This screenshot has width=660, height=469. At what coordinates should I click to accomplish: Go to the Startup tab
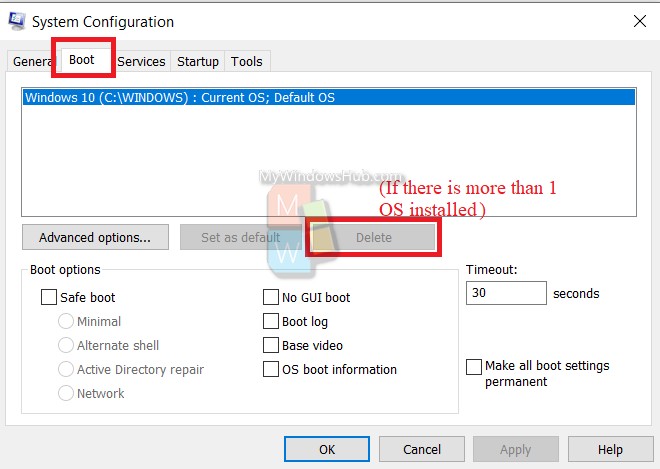point(198,61)
